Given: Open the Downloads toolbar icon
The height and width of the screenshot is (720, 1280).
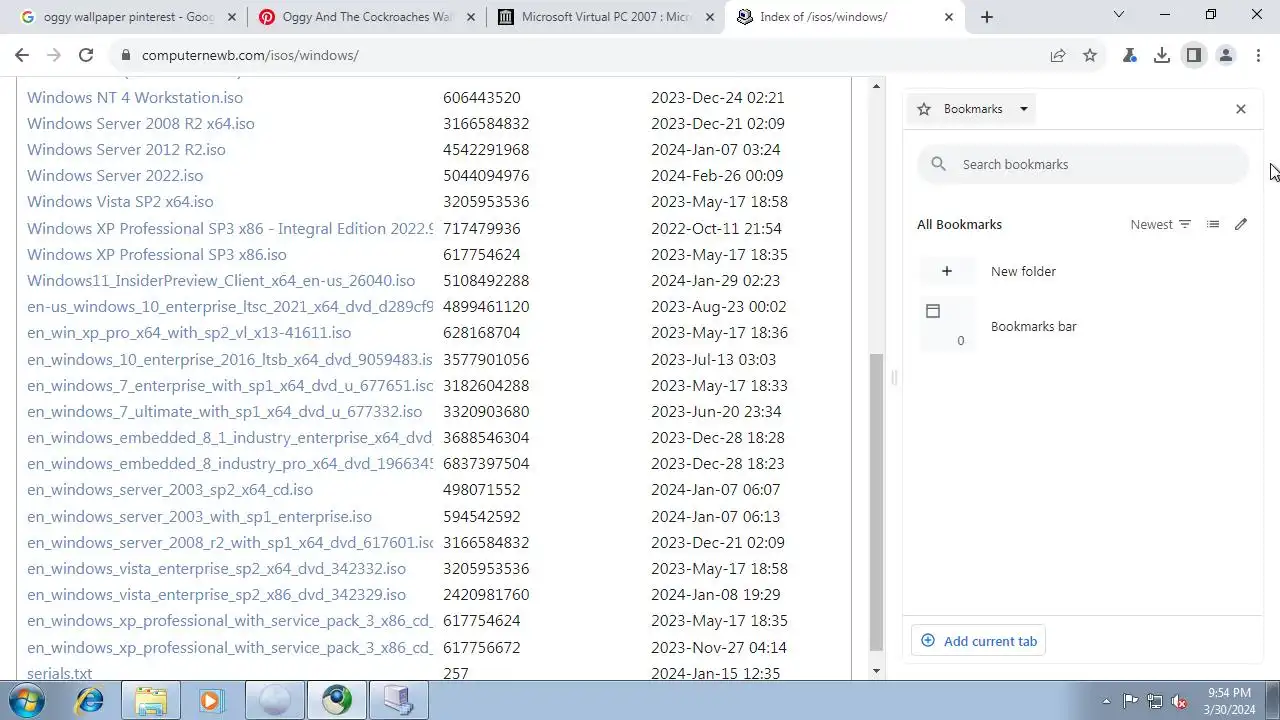Looking at the screenshot, I should (1162, 55).
